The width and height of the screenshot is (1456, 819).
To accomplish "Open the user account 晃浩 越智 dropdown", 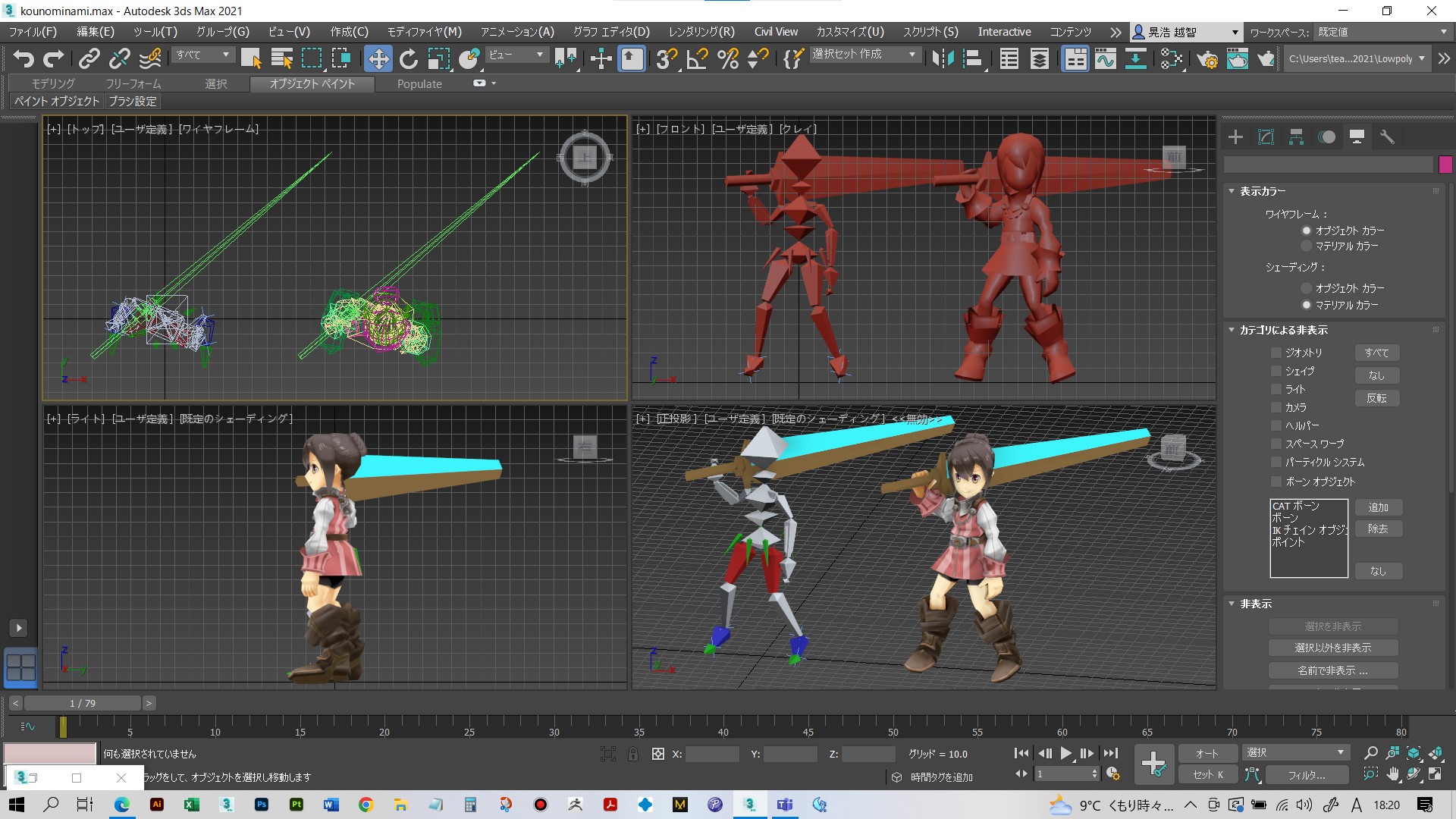I will click(1186, 32).
